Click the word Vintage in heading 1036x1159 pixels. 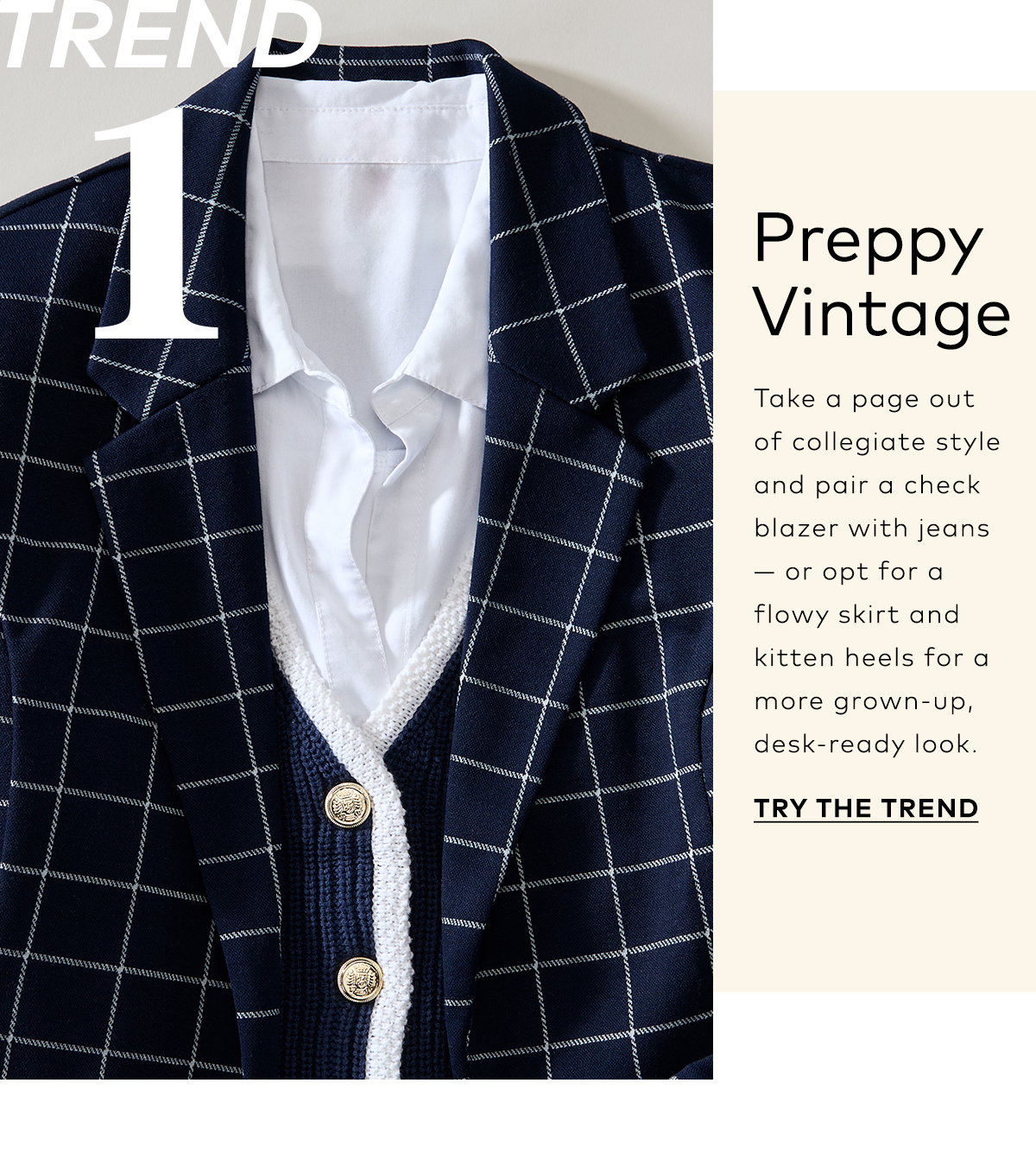pos(881,313)
